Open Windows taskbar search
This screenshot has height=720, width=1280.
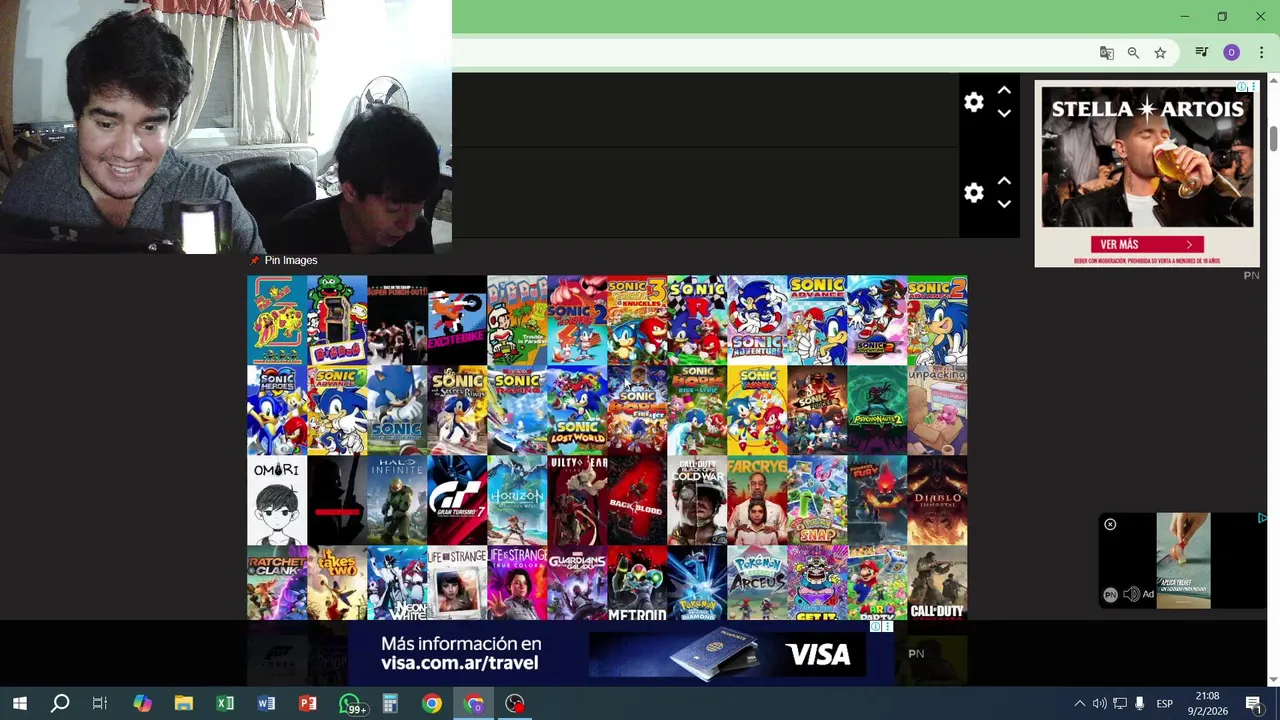click(x=60, y=704)
